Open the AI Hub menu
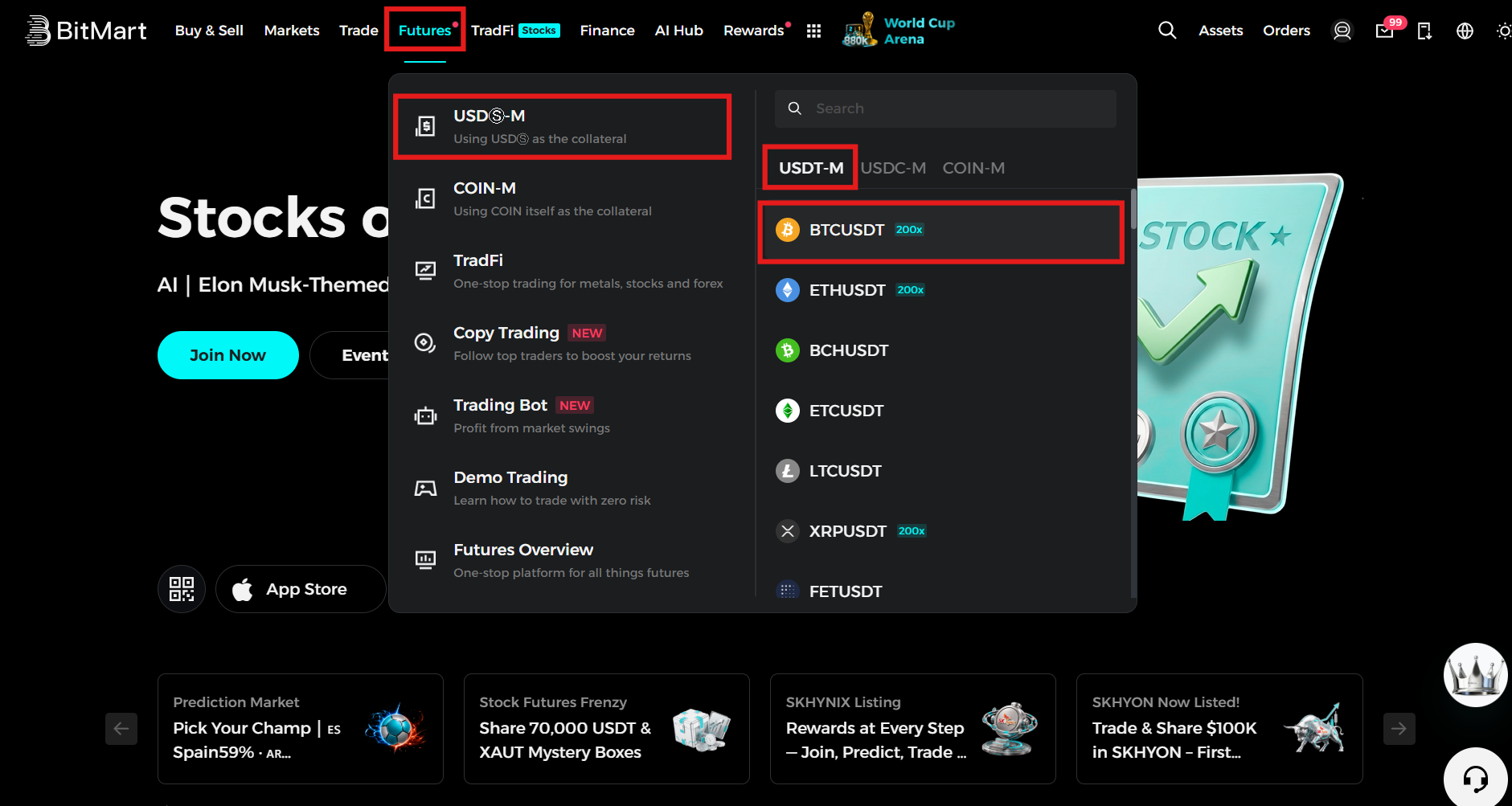 pos(679,31)
